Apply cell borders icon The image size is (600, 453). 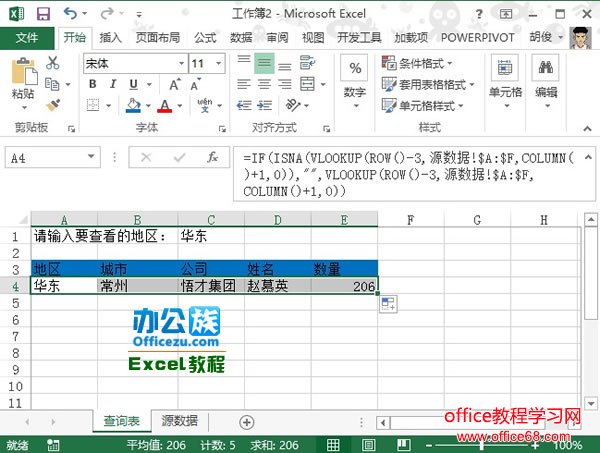tap(93, 105)
